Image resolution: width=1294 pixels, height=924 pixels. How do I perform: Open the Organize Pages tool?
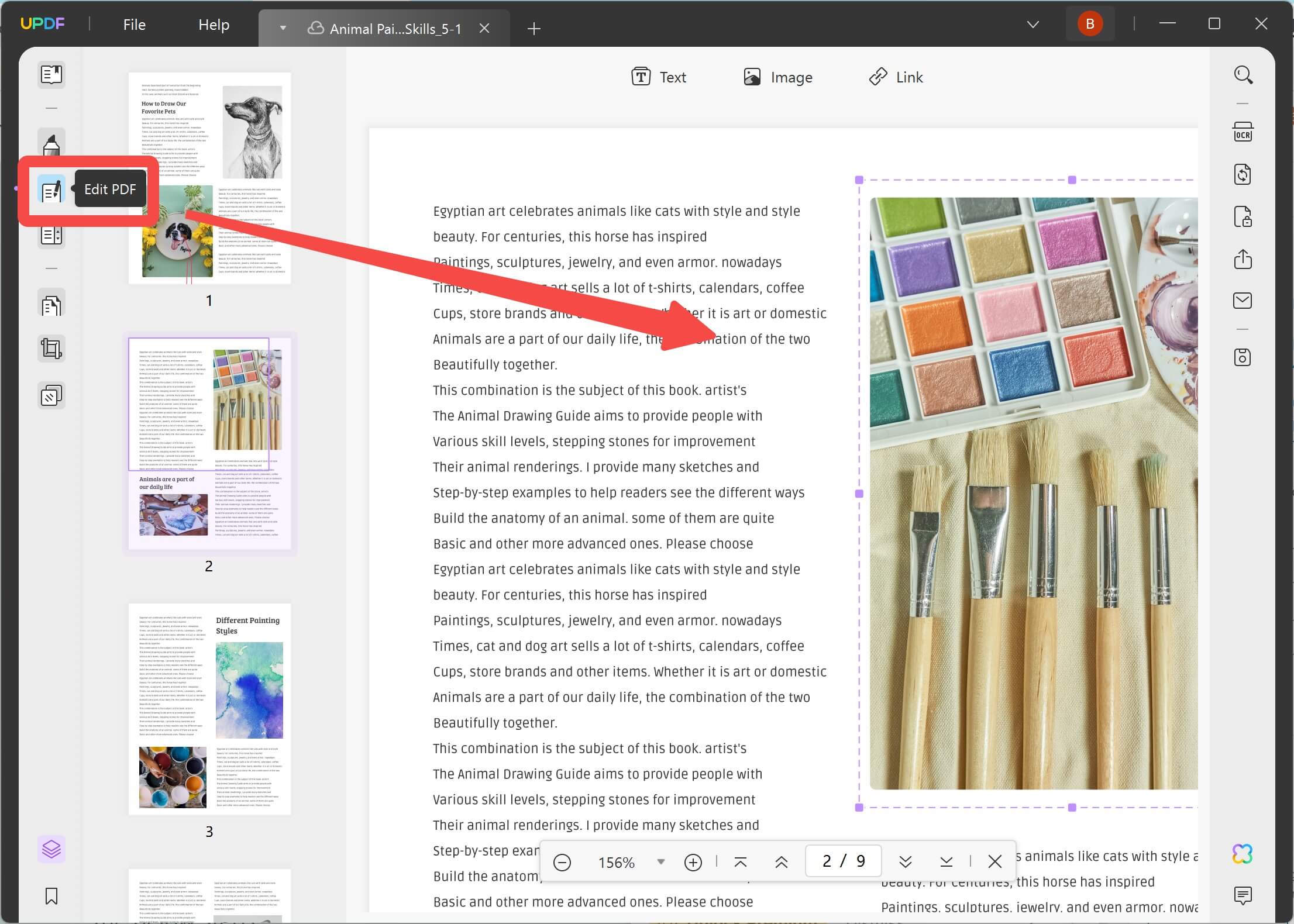coord(51,304)
